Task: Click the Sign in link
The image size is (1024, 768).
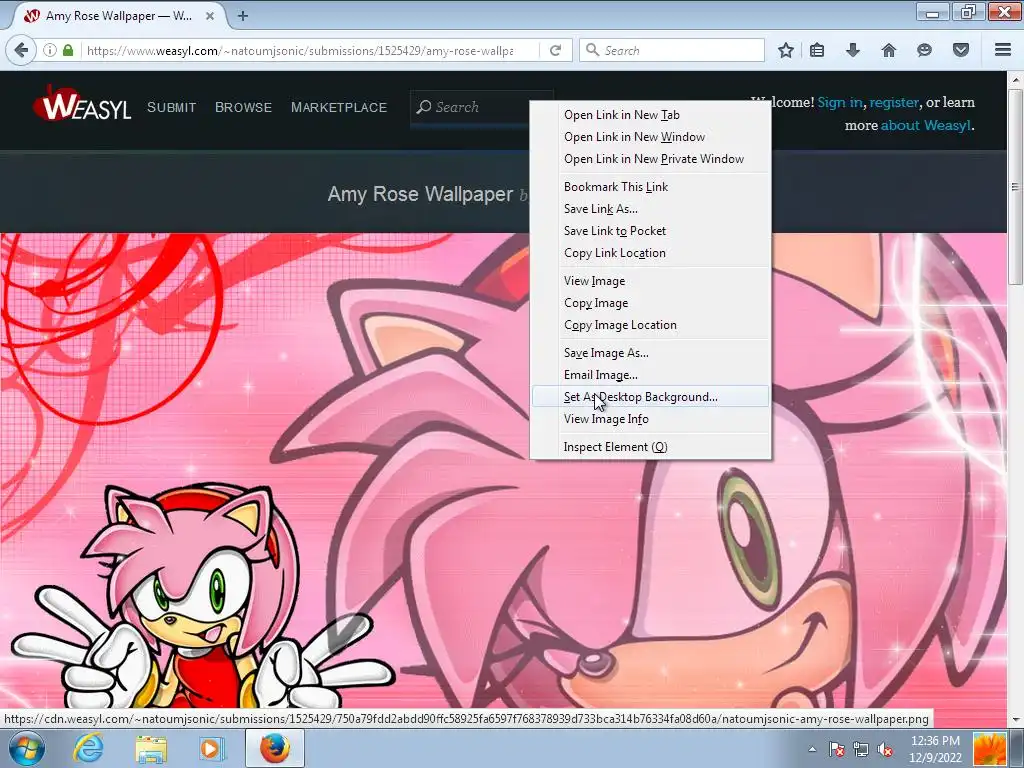Action: pos(840,103)
